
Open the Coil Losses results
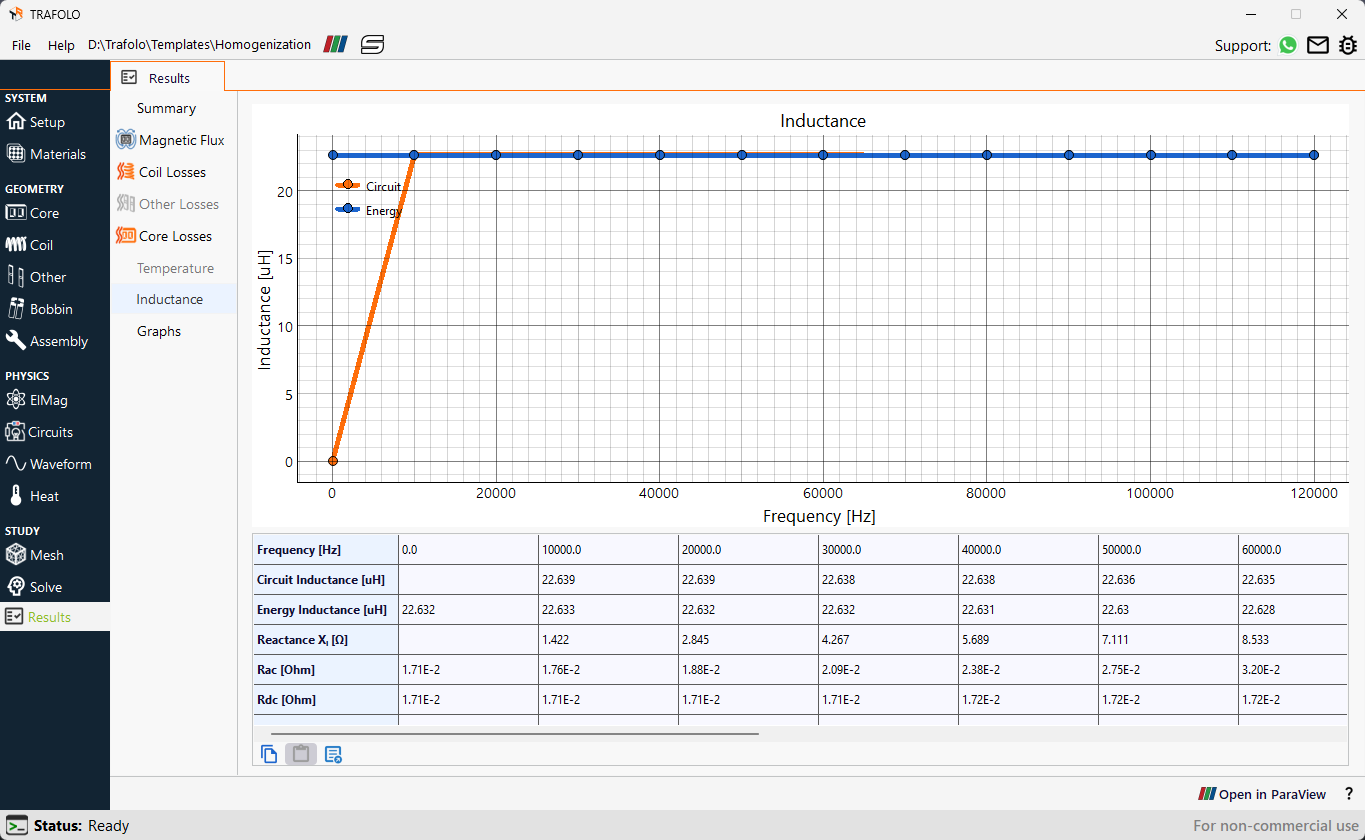pos(161,172)
